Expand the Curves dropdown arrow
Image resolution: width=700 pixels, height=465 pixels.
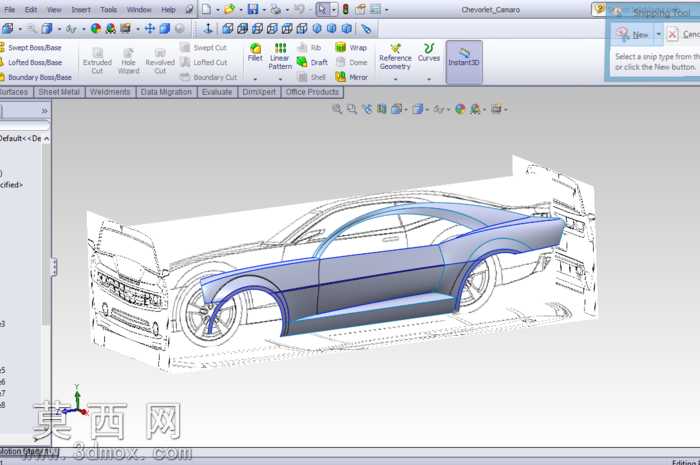429,79
